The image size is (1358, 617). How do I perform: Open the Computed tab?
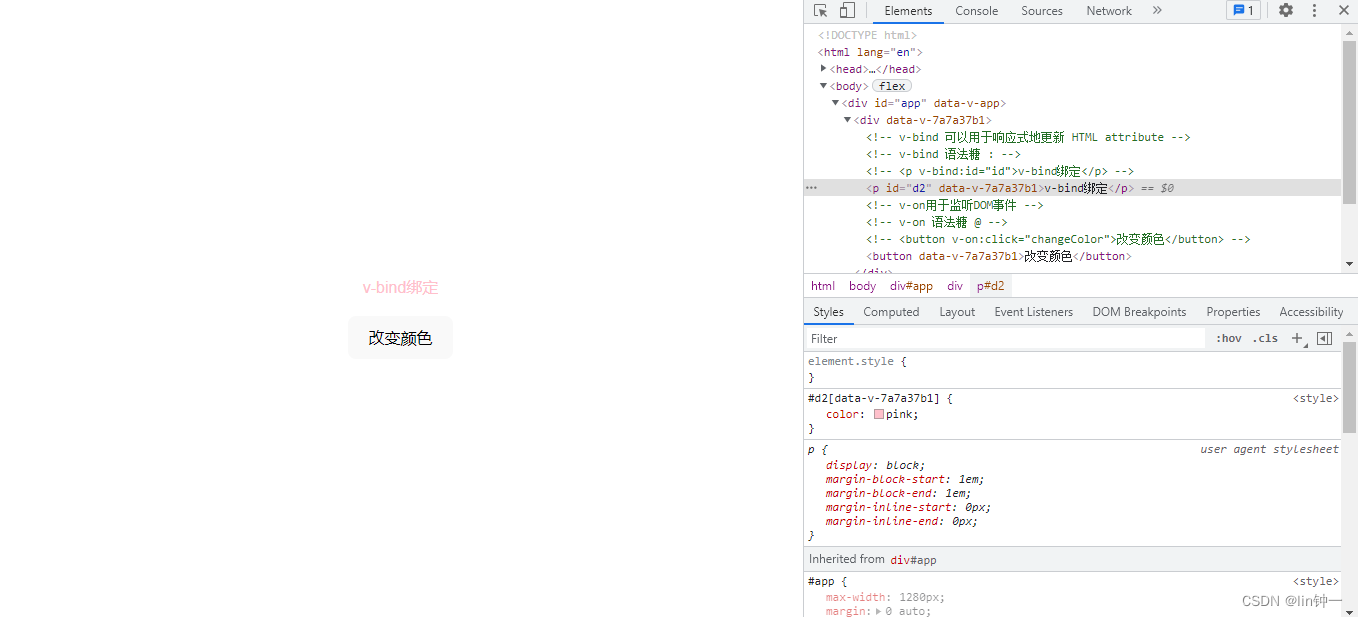coord(891,312)
